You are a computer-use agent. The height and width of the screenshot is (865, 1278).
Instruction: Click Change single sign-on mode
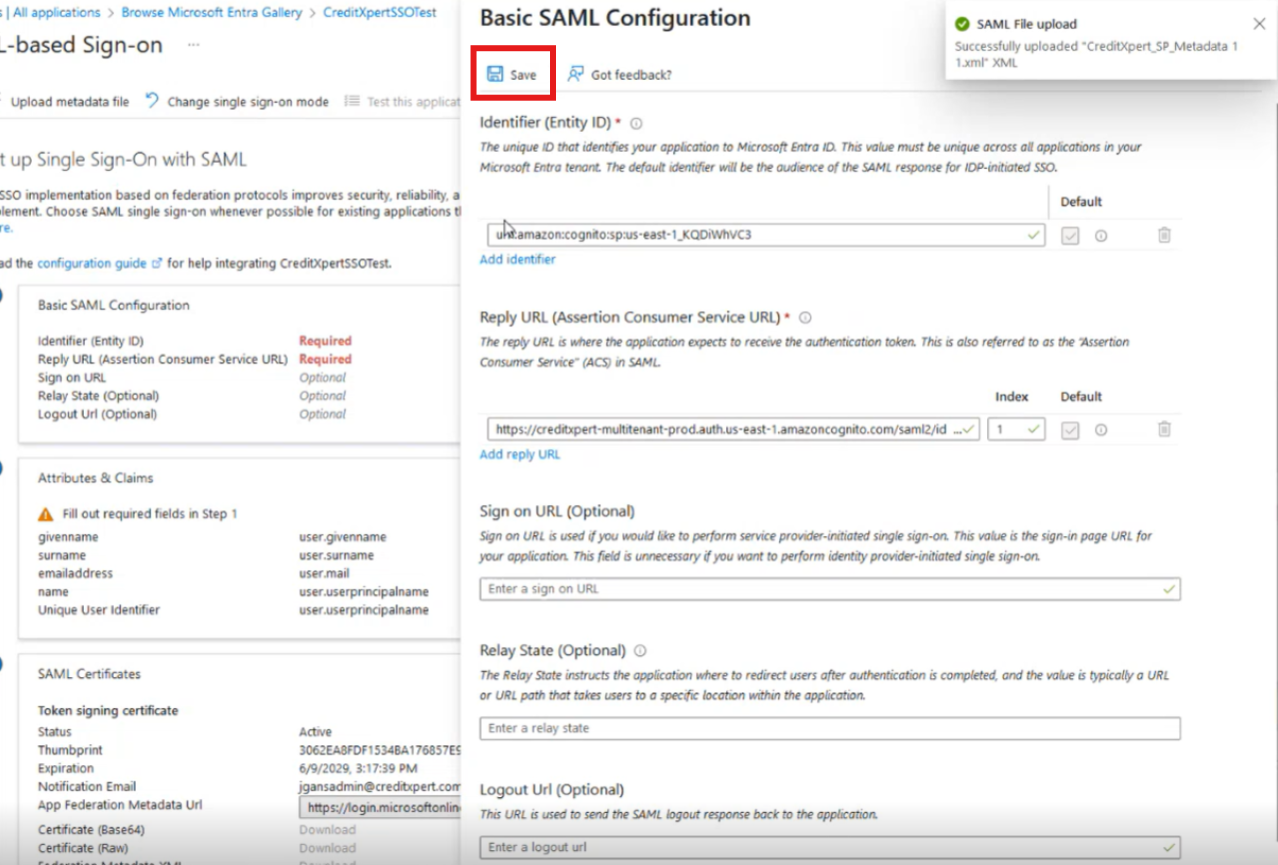[237, 101]
